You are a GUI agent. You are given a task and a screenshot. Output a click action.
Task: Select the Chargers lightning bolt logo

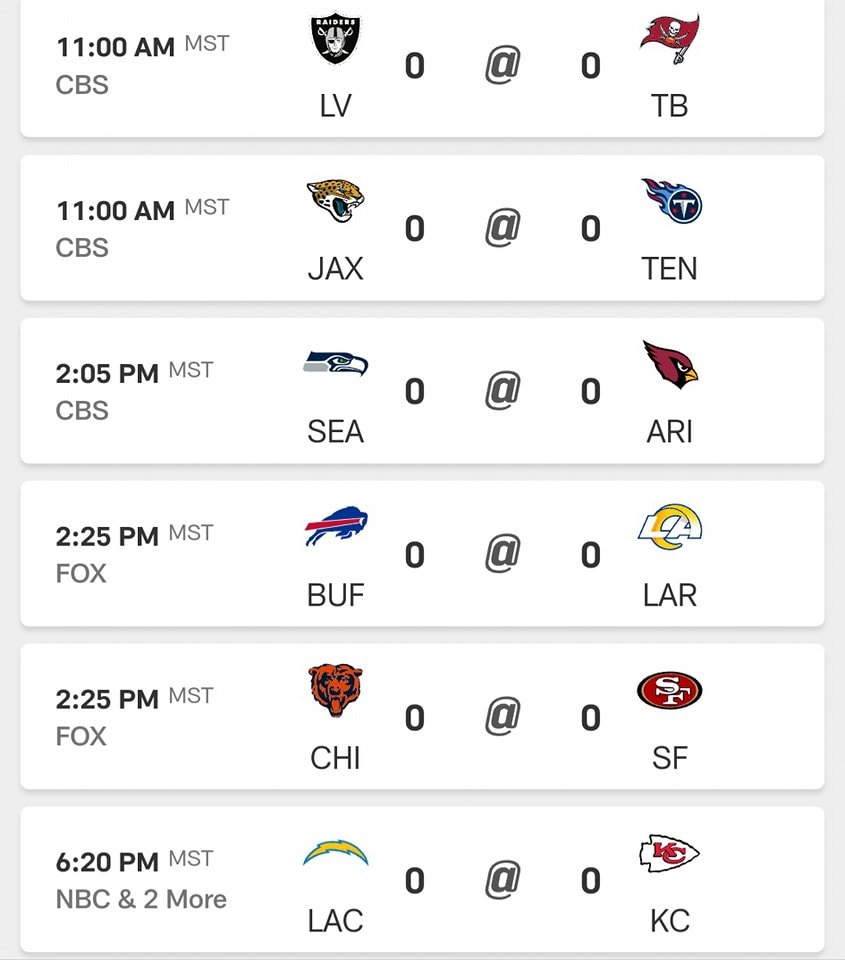pyautogui.click(x=336, y=852)
